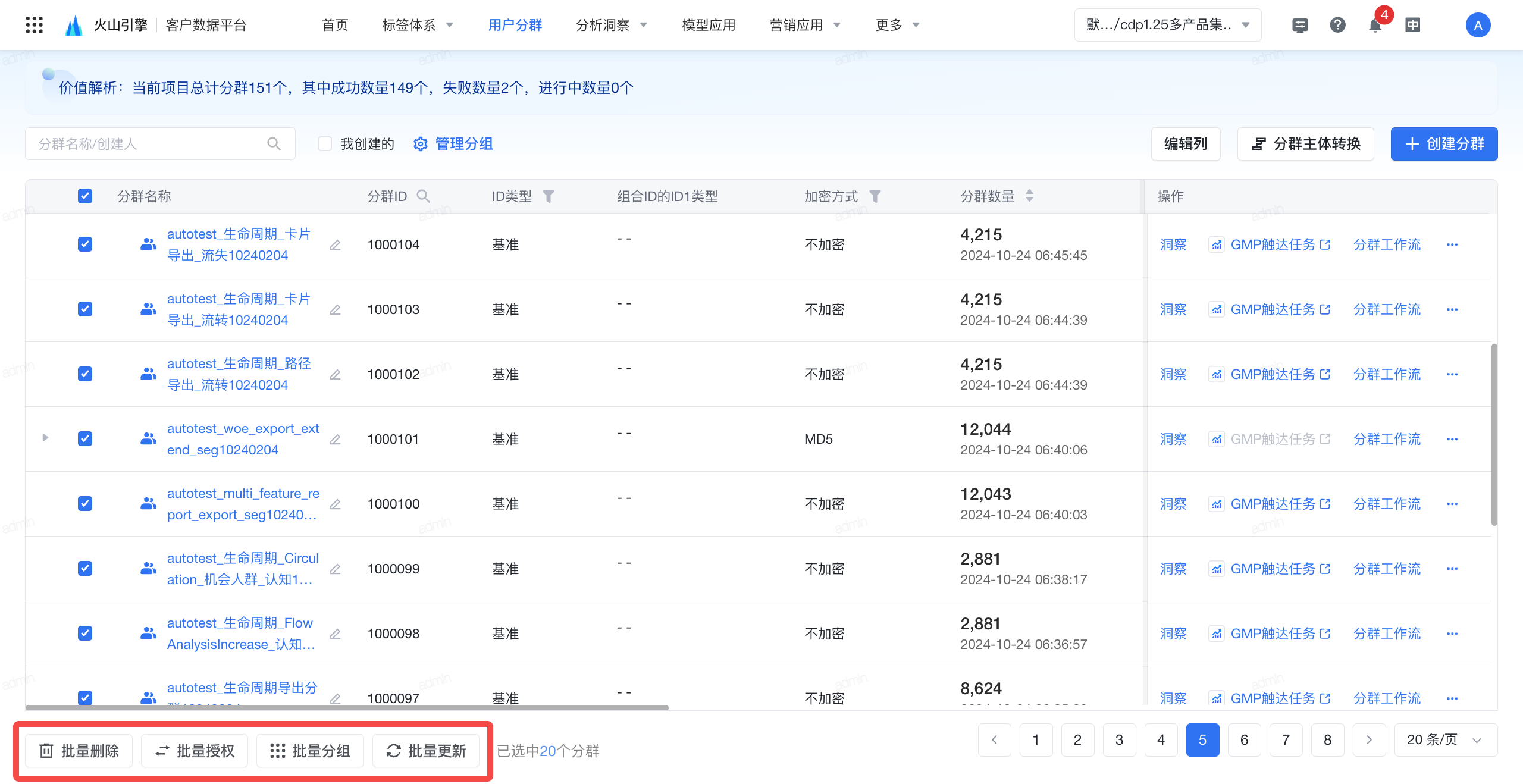Screen dimensions: 1523x784
Task: Click the gear icon for managing groups
Action: [x=421, y=144]
